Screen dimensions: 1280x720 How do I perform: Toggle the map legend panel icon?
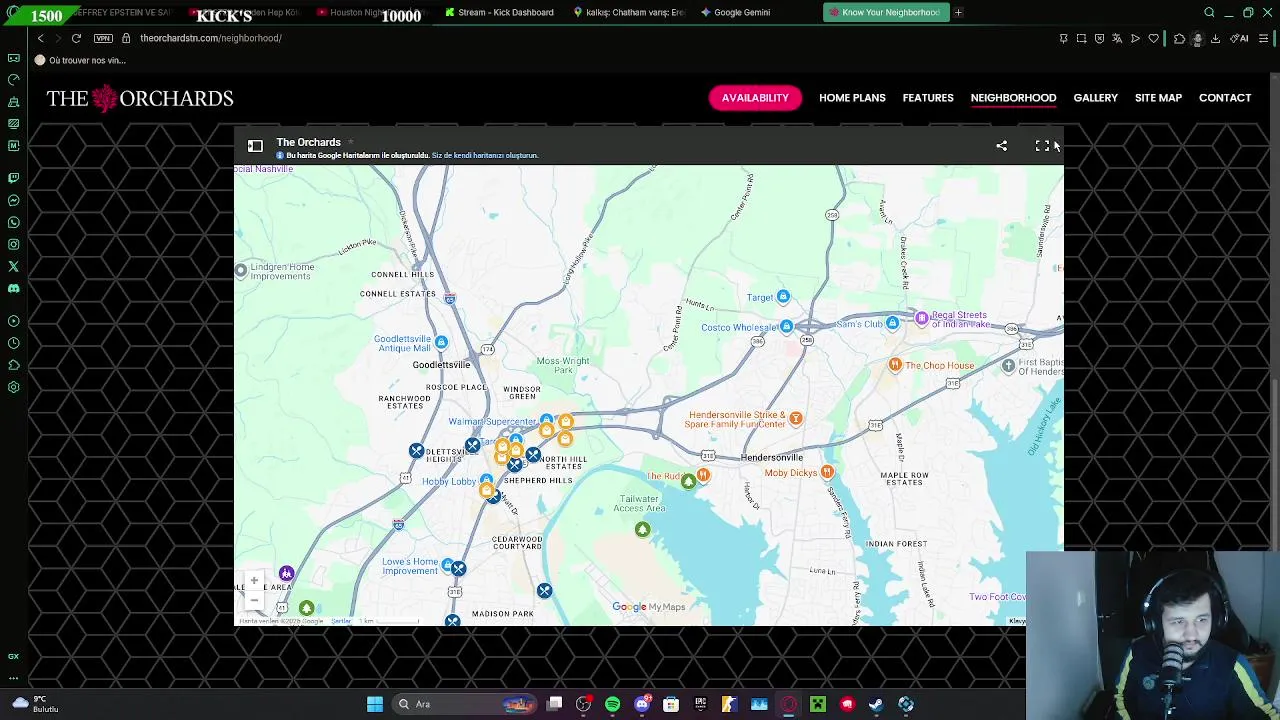(x=255, y=146)
